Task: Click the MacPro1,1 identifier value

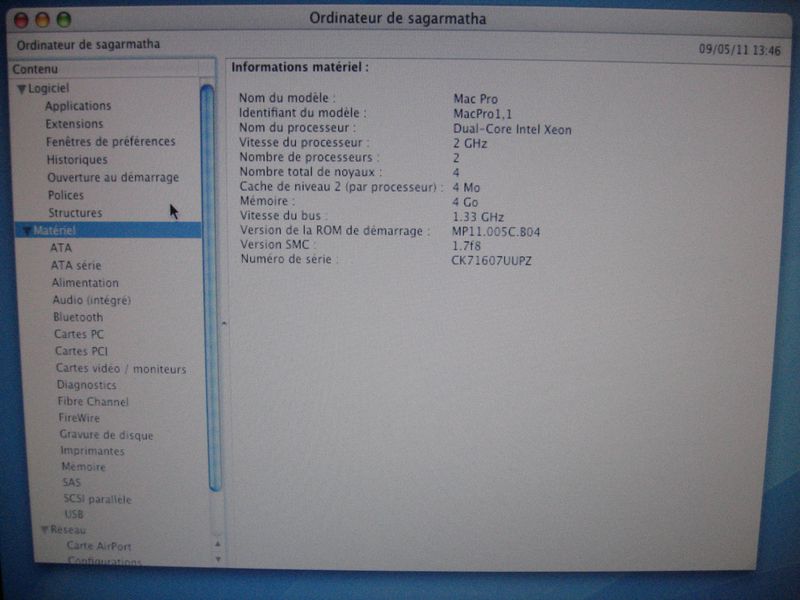Action: (x=483, y=114)
